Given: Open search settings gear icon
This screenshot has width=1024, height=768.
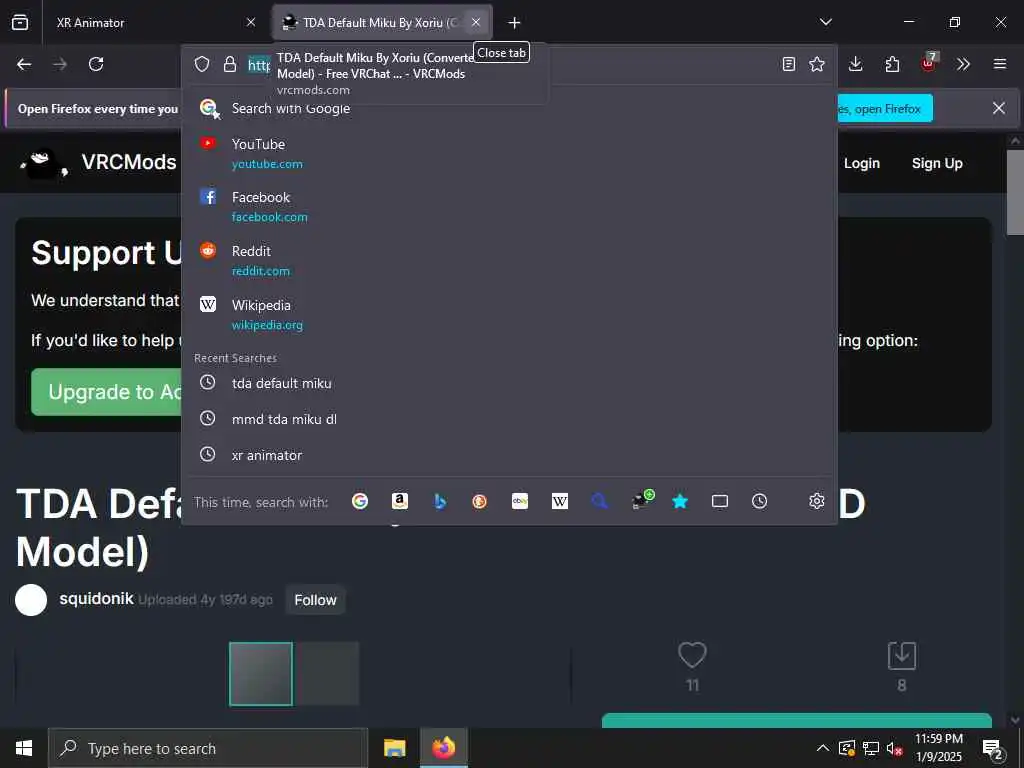Looking at the screenshot, I should pyautogui.click(x=816, y=501).
